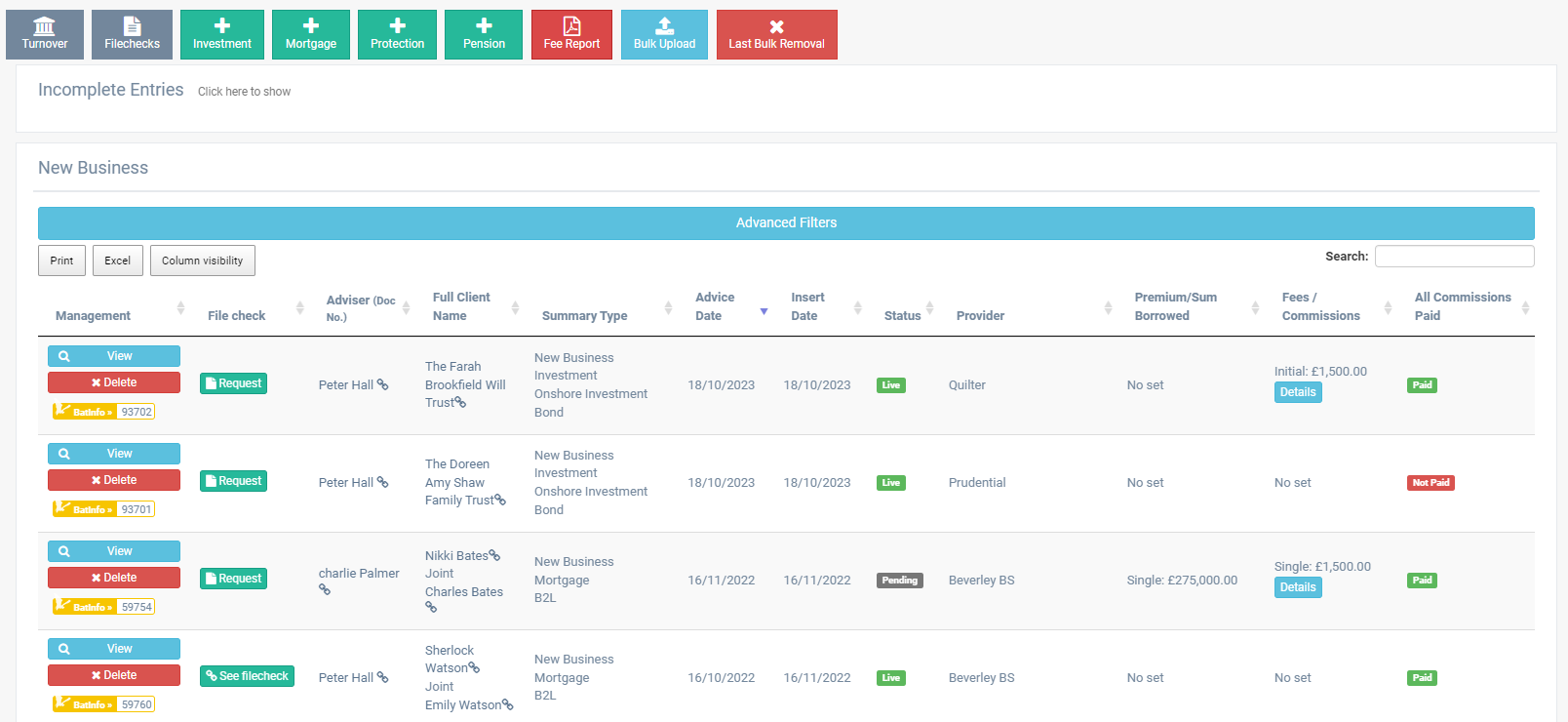The height and width of the screenshot is (722, 1568).
Task: Request file check for Quilter row
Action: pos(233,383)
